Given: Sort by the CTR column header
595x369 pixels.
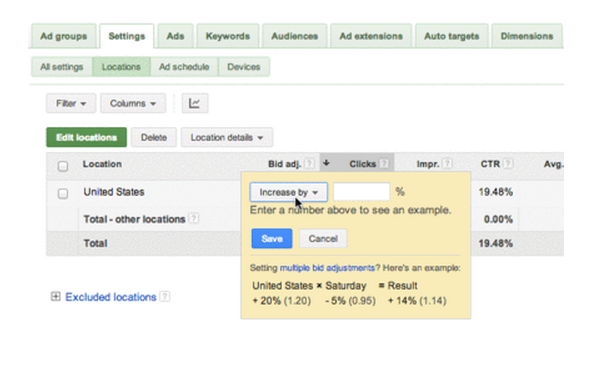Looking at the screenshot, I should (490, 164).
